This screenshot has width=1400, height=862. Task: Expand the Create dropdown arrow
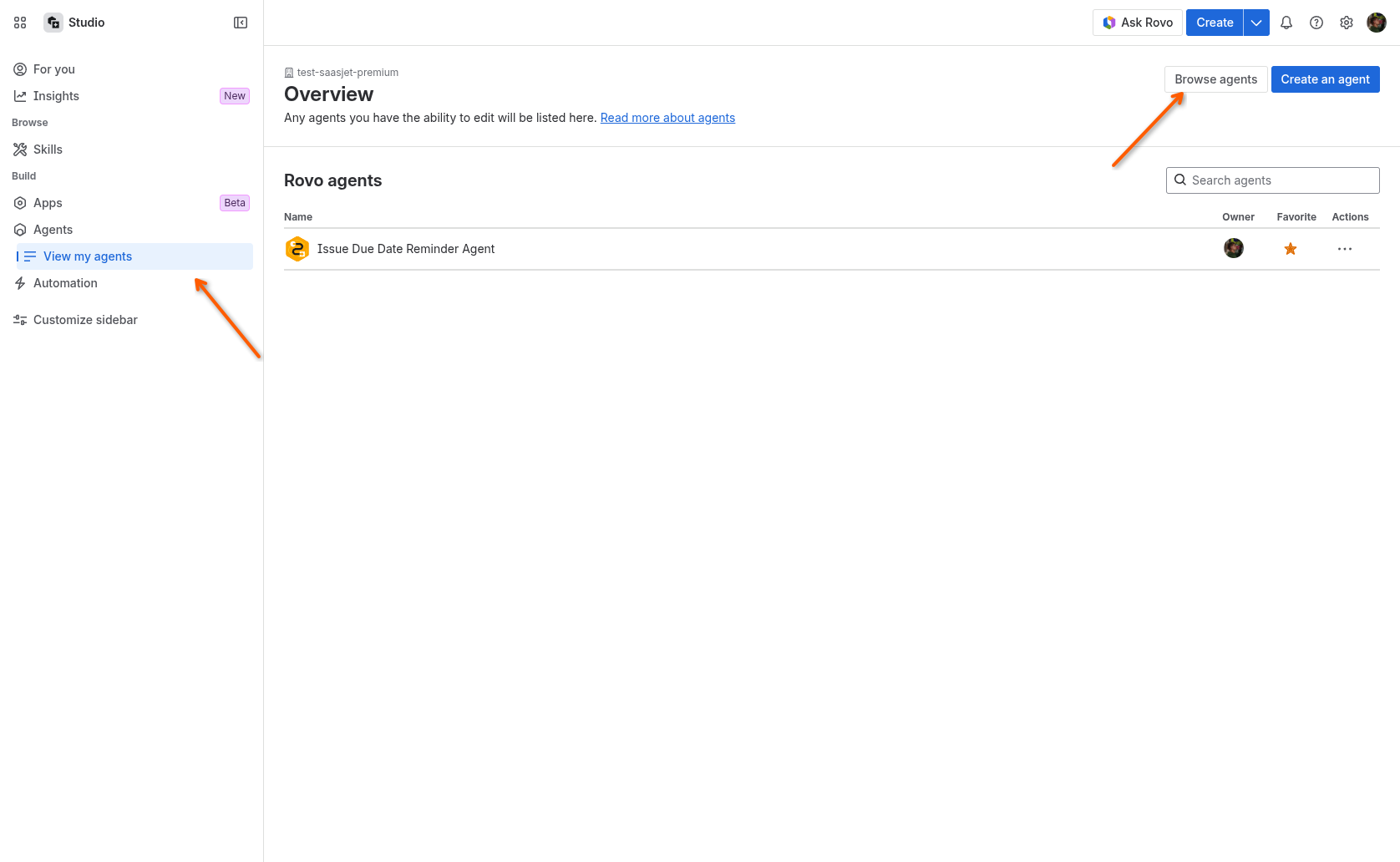click(1256, 23)
